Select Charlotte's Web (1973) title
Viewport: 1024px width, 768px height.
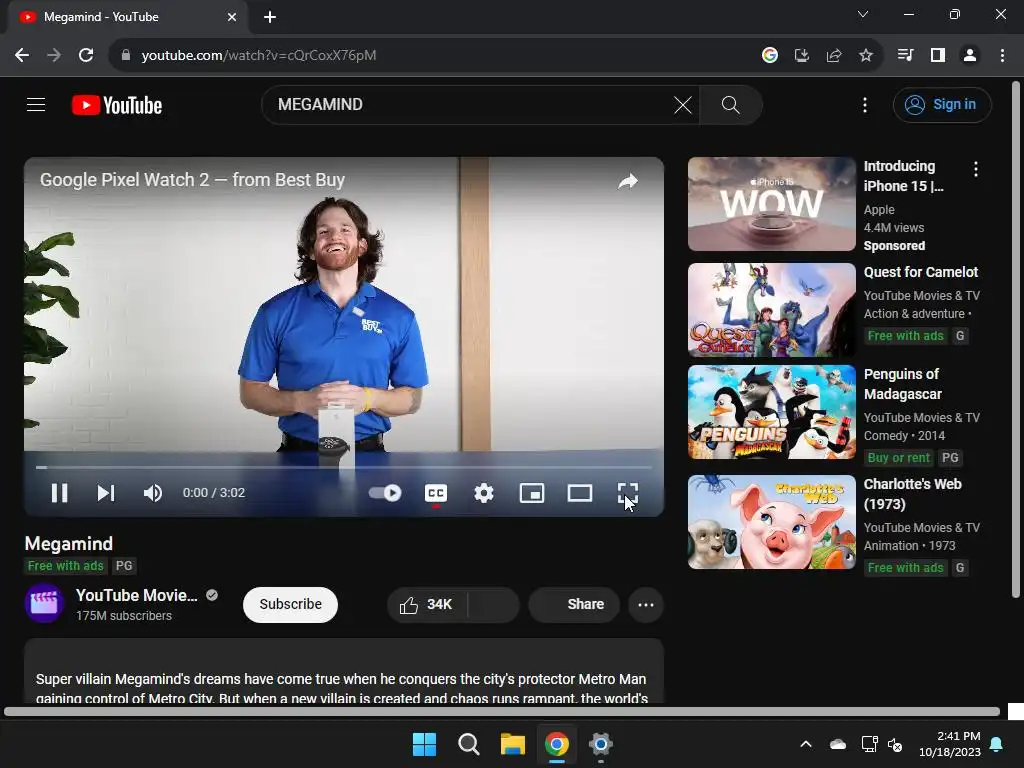[912, 494]
